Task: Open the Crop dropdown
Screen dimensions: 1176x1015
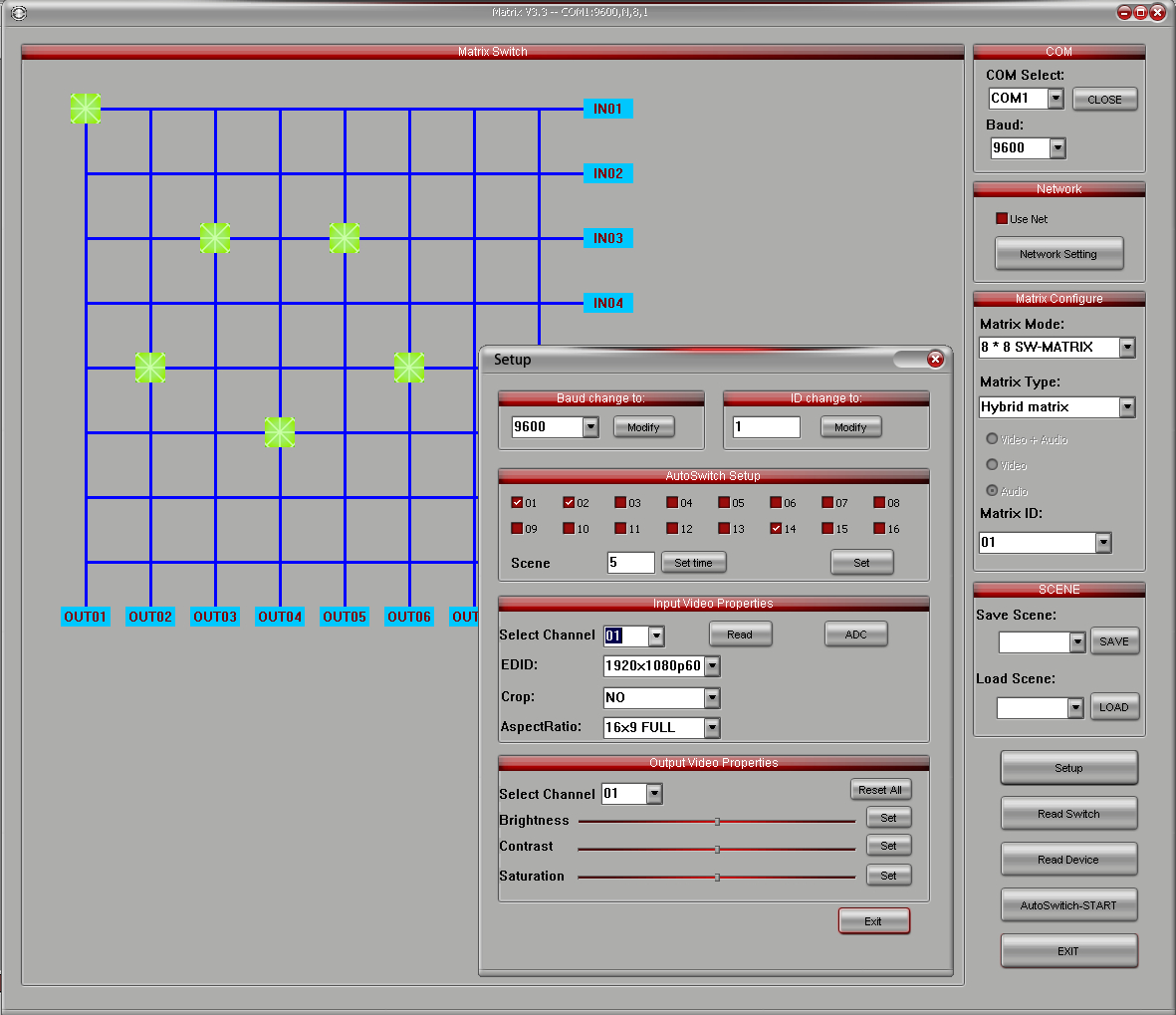Action: (713, 697)
